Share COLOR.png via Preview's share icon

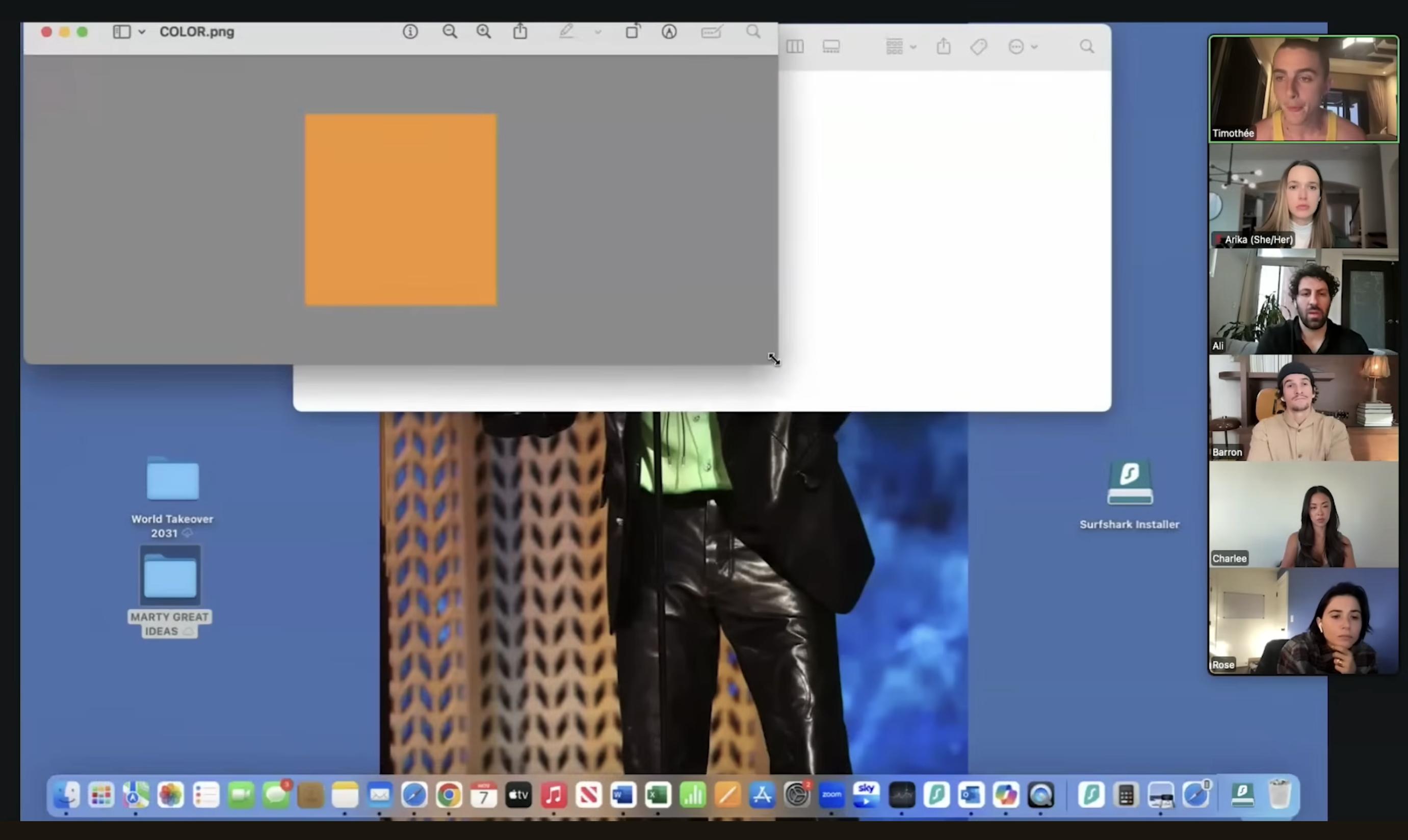[520, 31]
